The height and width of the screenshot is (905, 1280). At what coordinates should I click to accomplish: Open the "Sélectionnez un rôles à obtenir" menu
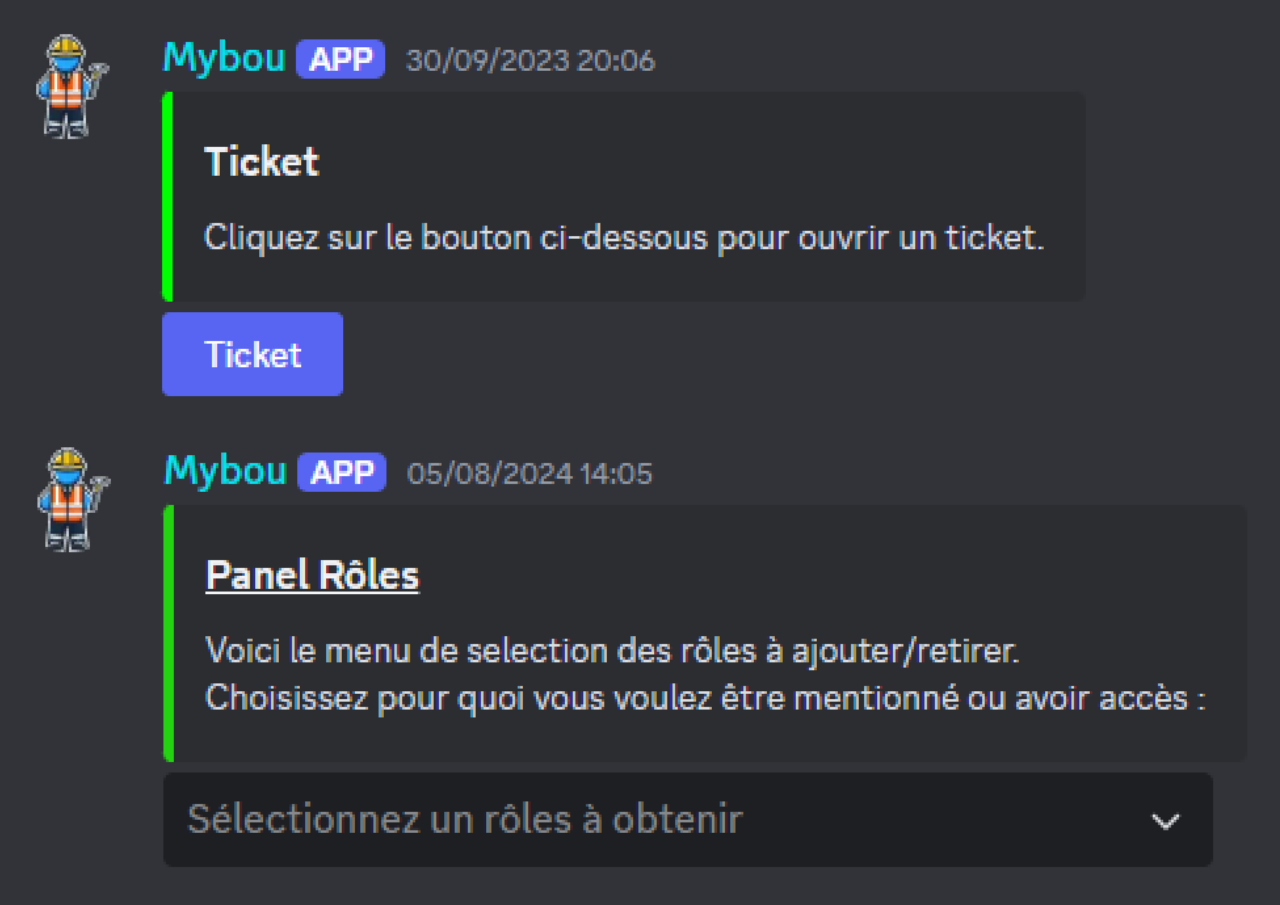pyautogui.click(x=465, y=820)
